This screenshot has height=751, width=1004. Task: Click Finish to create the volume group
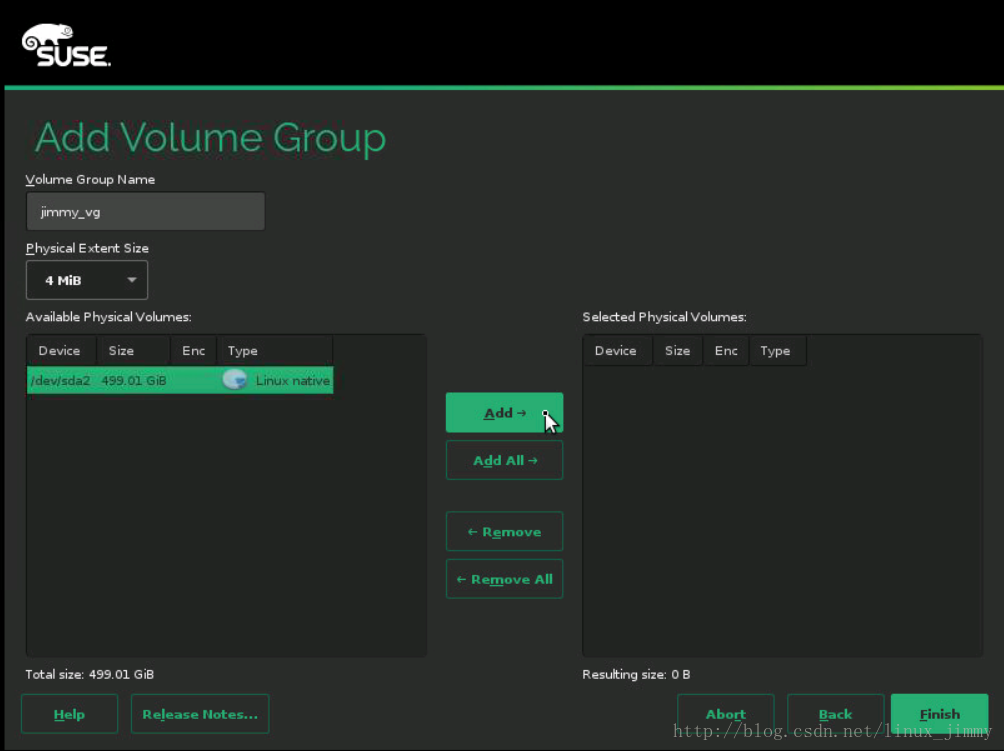[939, 714]
